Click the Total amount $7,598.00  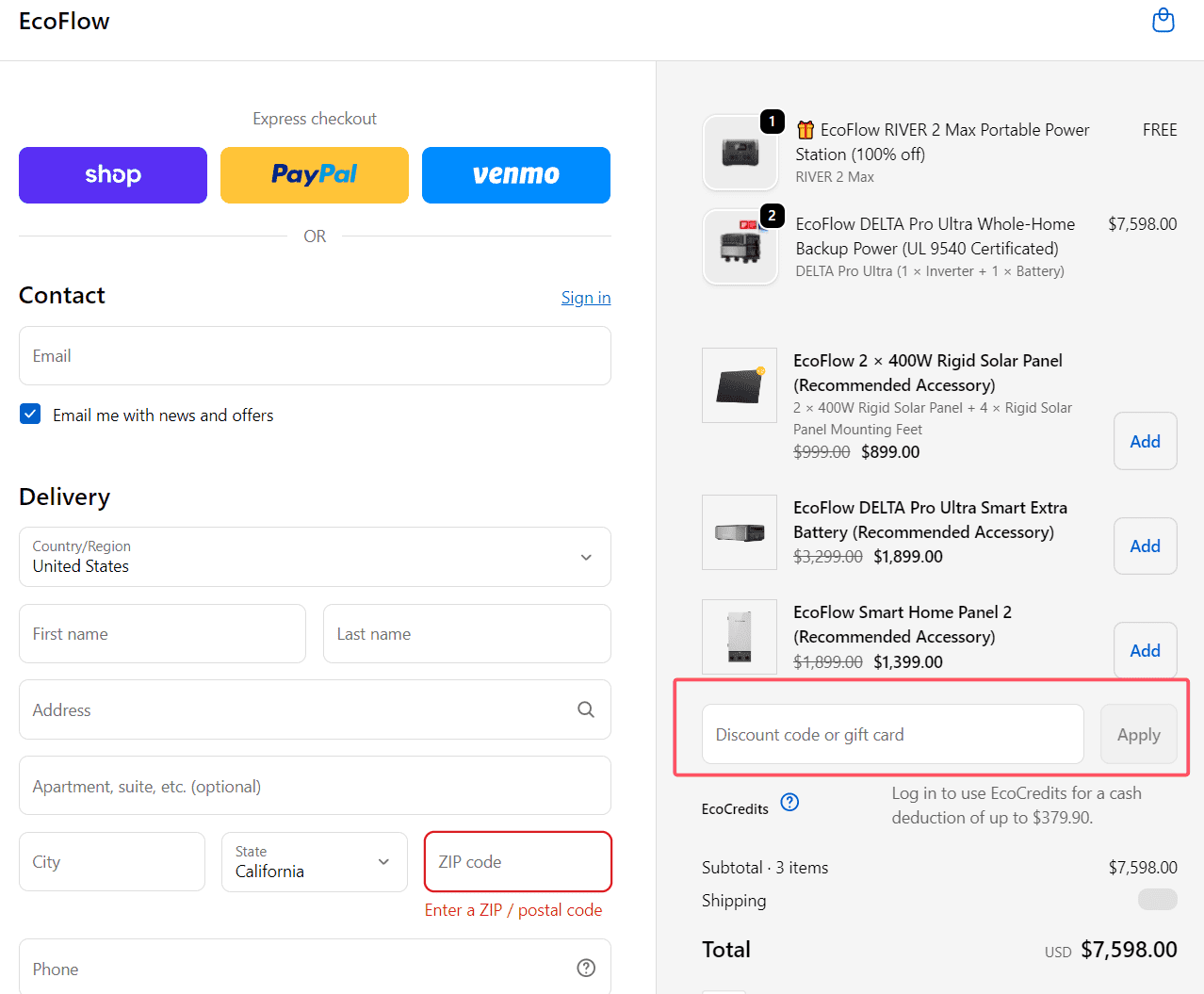pos(1129,950)
